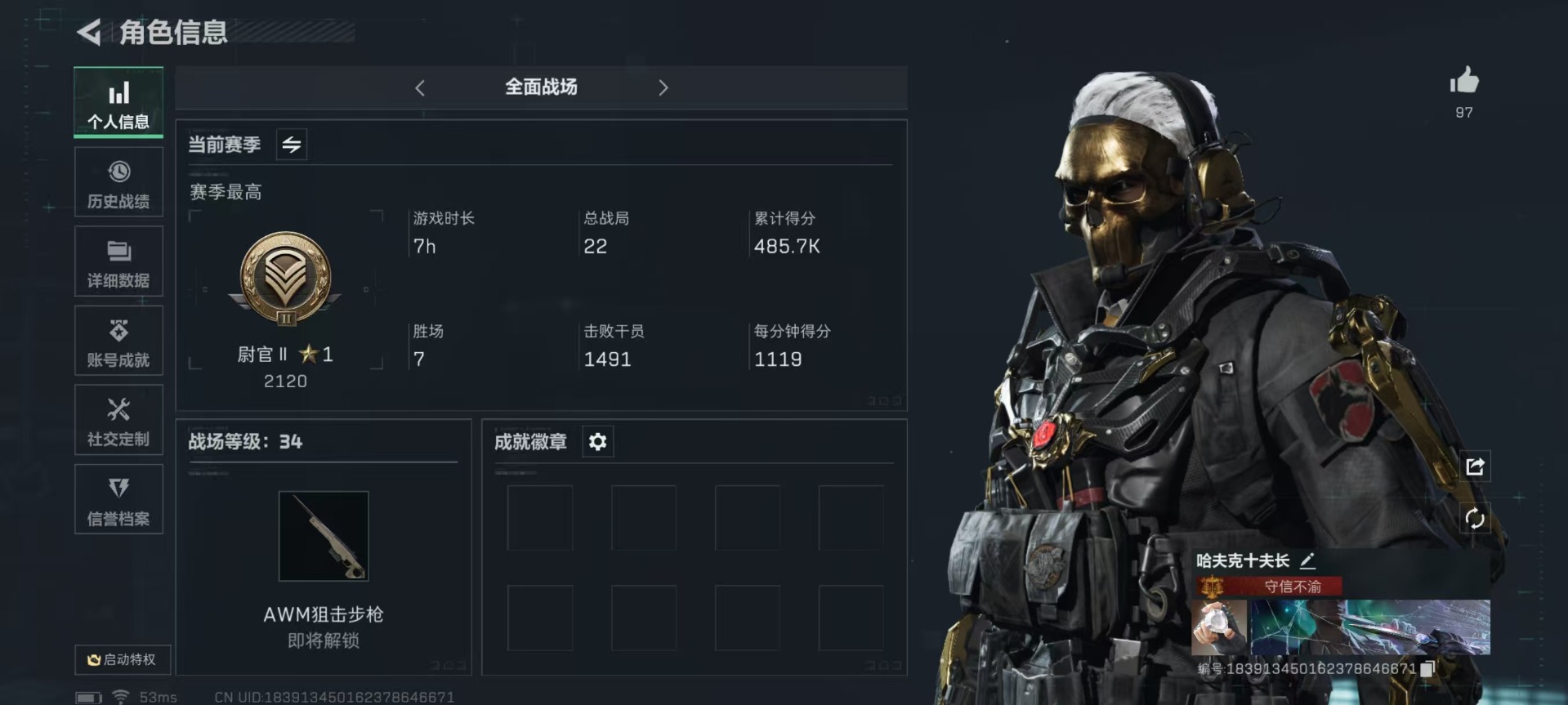This screenshot has width=1568, height=705.
Task: Copy the player ID number using copy icon
Action: tap(1427, 669)
